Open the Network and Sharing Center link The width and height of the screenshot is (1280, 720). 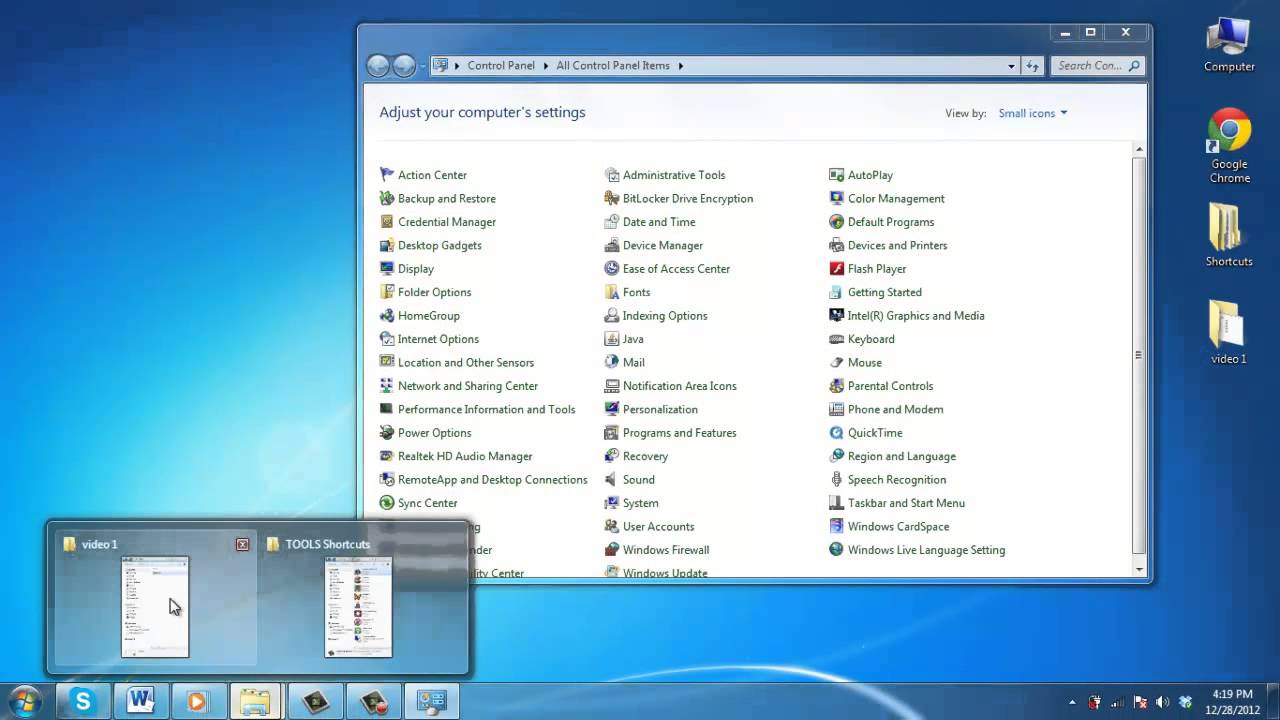(x=468, y=386)
